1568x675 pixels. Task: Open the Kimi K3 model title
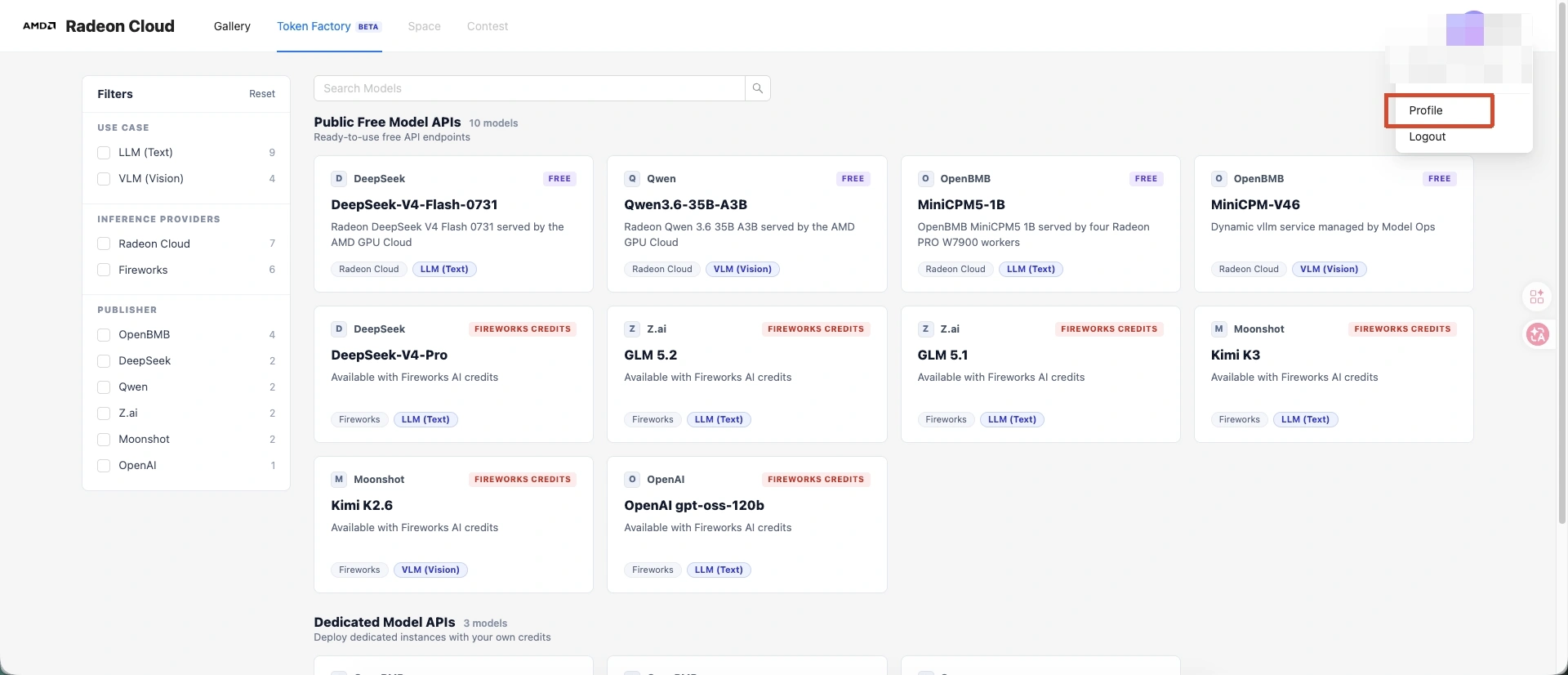point(1236,355)
